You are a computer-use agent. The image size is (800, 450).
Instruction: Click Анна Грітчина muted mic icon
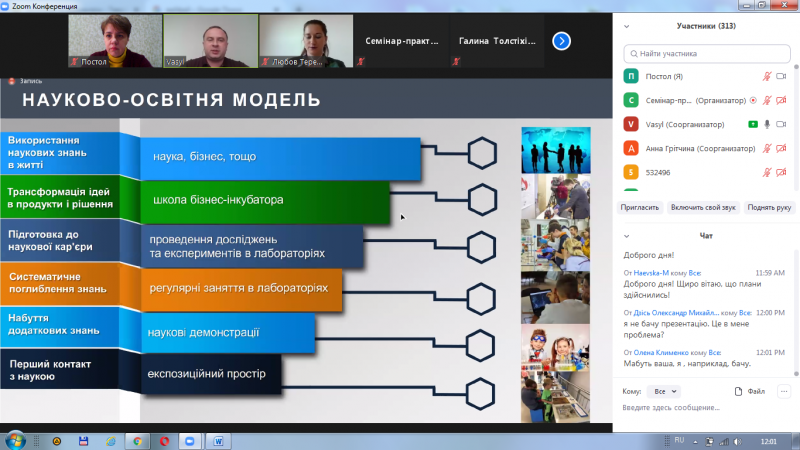[x=767, y=148]
